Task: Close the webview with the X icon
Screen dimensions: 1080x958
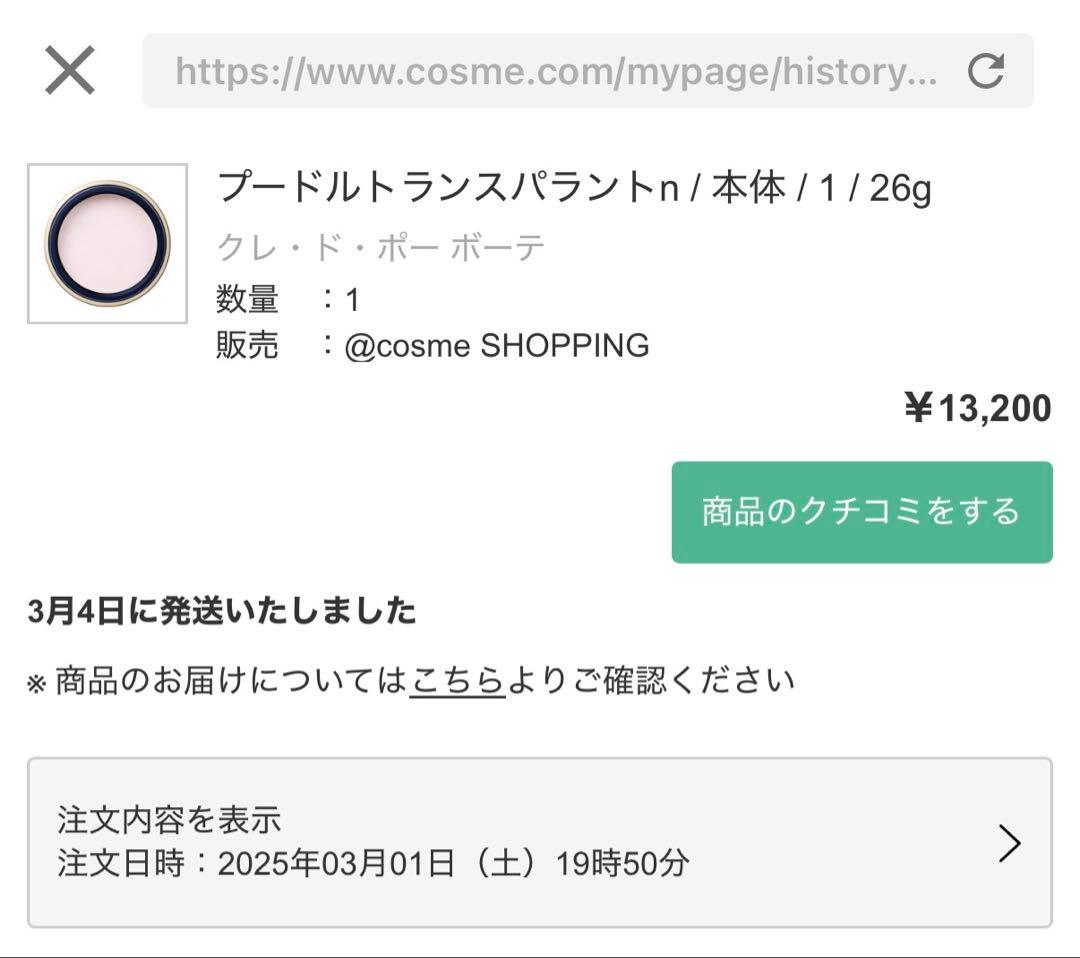Action: (68, 70)
